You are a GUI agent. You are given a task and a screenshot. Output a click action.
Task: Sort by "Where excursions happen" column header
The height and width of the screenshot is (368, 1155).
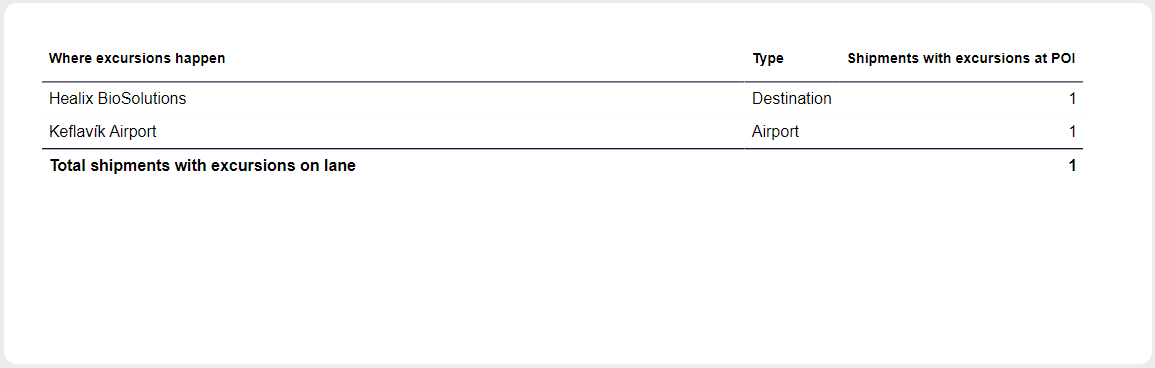(137, 58)
